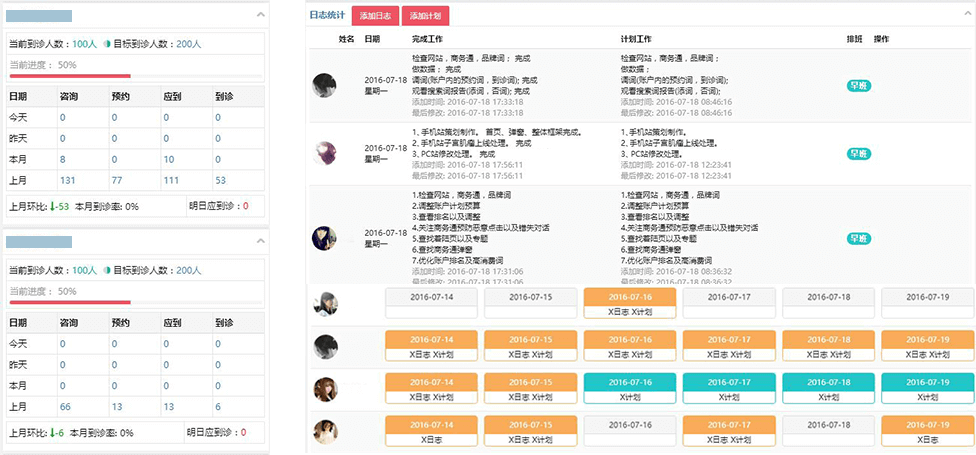Click last month 咨询 value 131
The width and height of the screenshot is (976, 455).
pyautogui.click(x=68, y=180)
